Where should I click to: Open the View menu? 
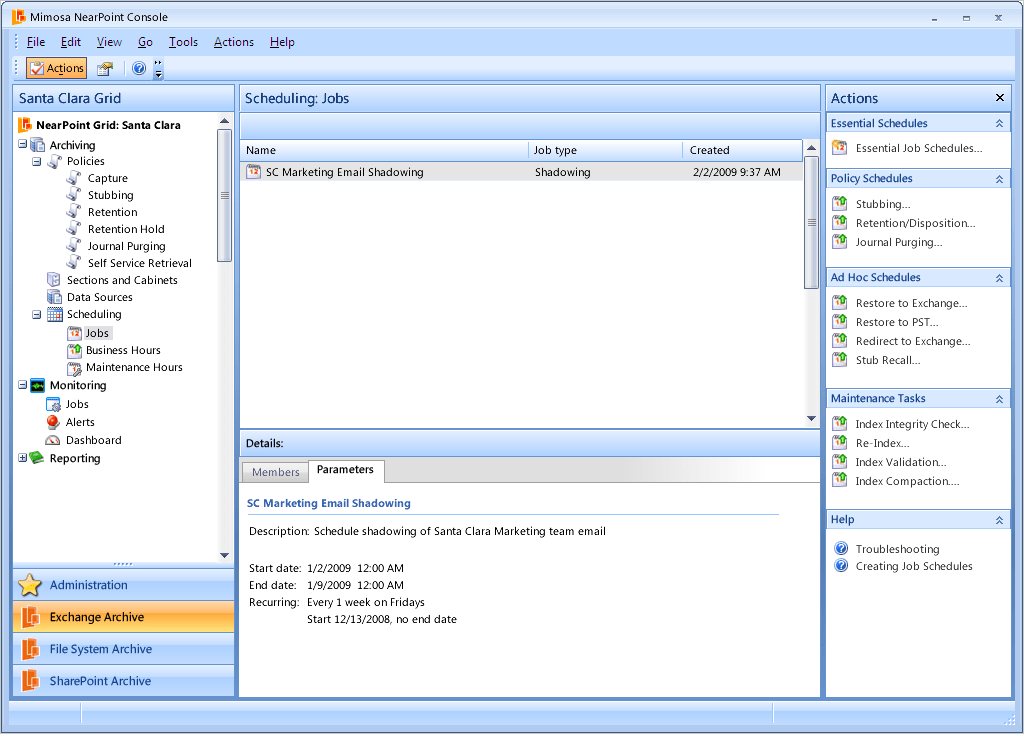109,42
